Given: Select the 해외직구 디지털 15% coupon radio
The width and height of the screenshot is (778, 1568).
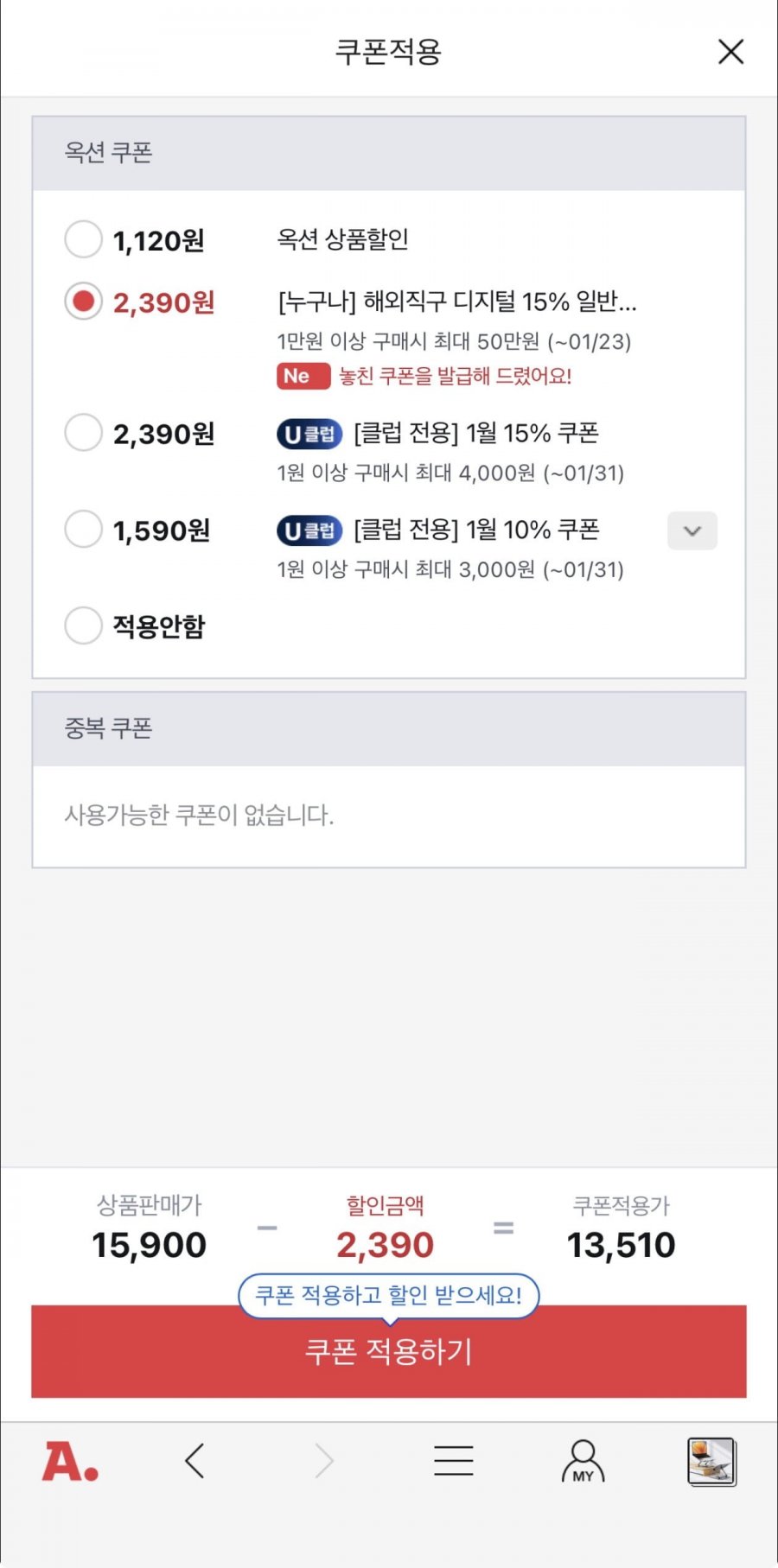Looking at the screenshot, I should pyautogui.click(x=84, y=302).
